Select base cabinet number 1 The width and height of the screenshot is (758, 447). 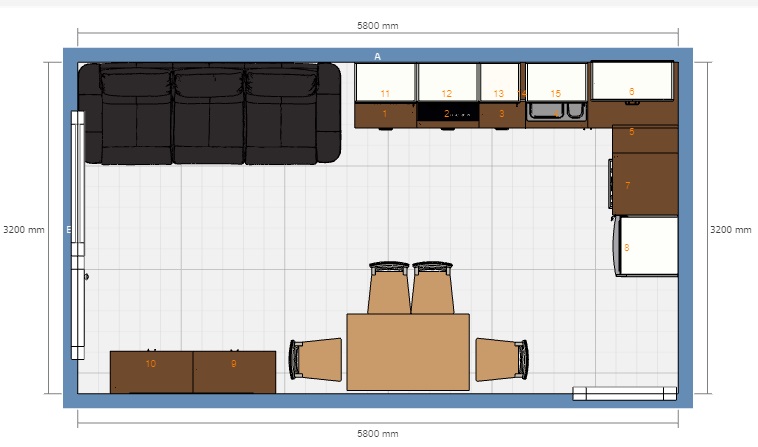(385, 115)
